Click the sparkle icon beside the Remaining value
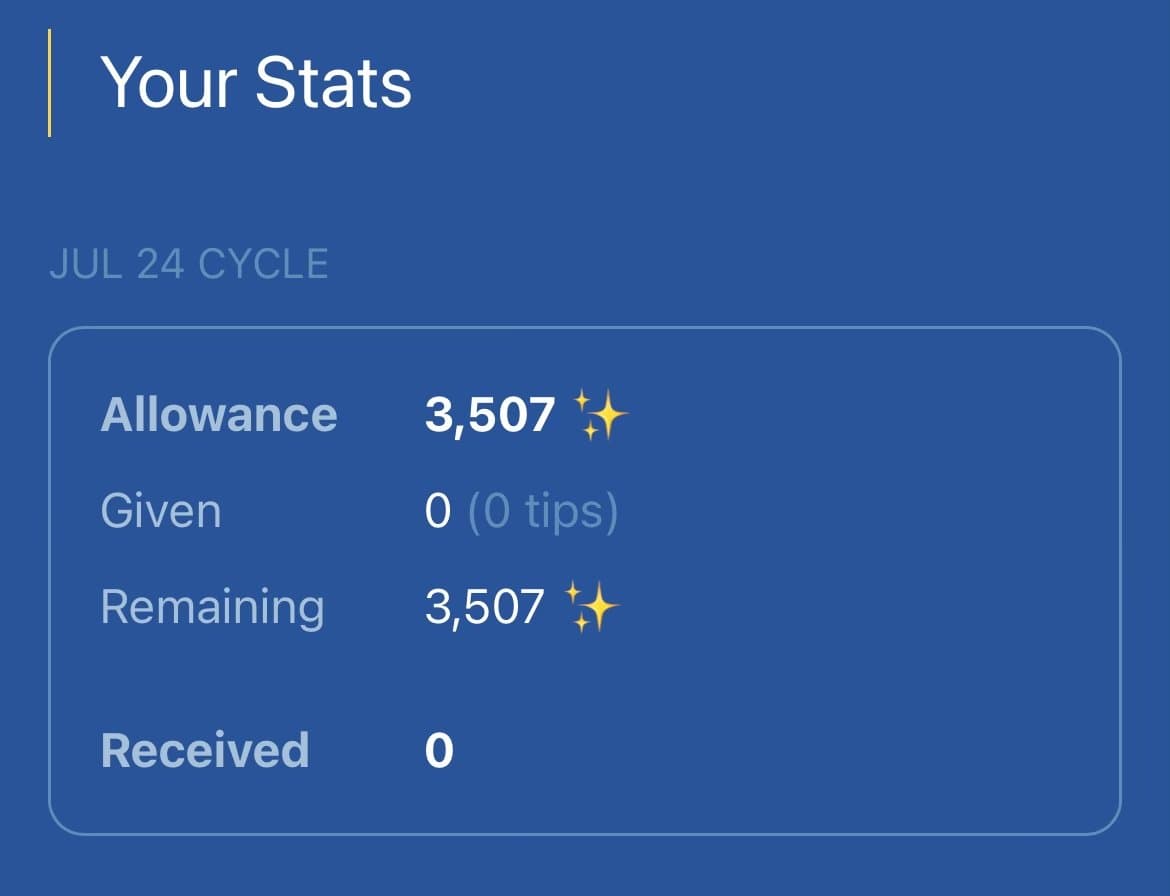The width and height of the screenshot is (1170, 896). tap(591, 607)
